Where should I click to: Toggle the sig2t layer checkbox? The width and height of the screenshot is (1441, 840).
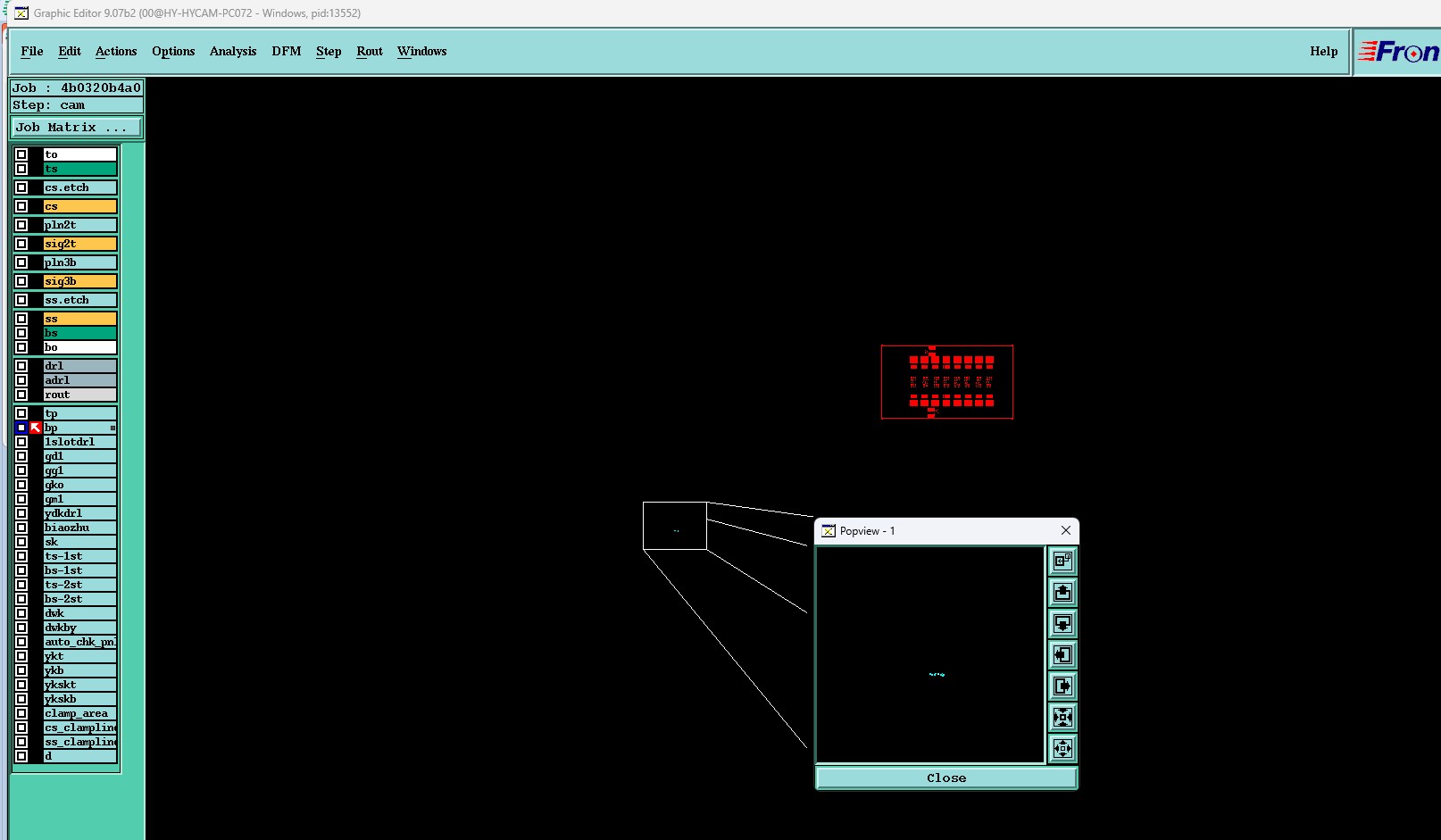point(21,244)
